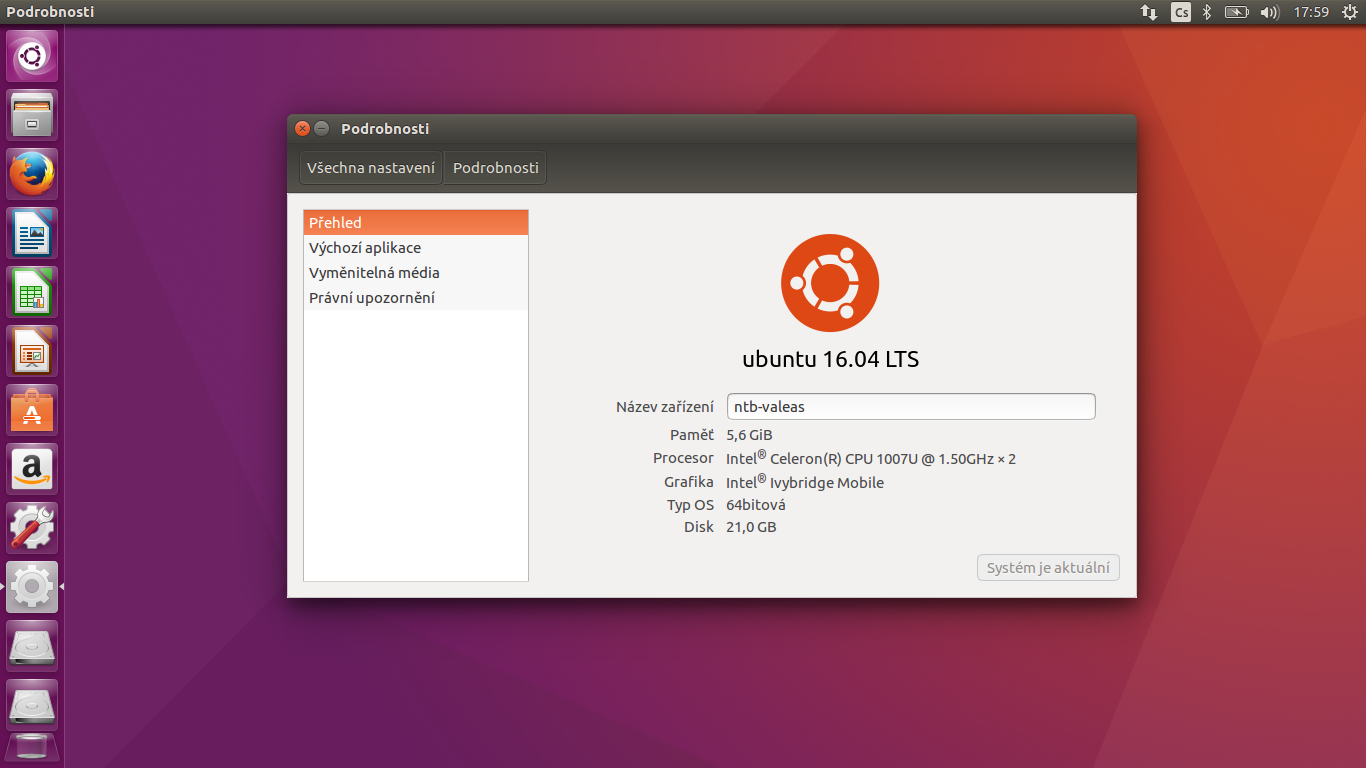Open LibreOffice Writer from the launcher
The height and width of the screenshot is (768, 1366).
click(32, 233)
